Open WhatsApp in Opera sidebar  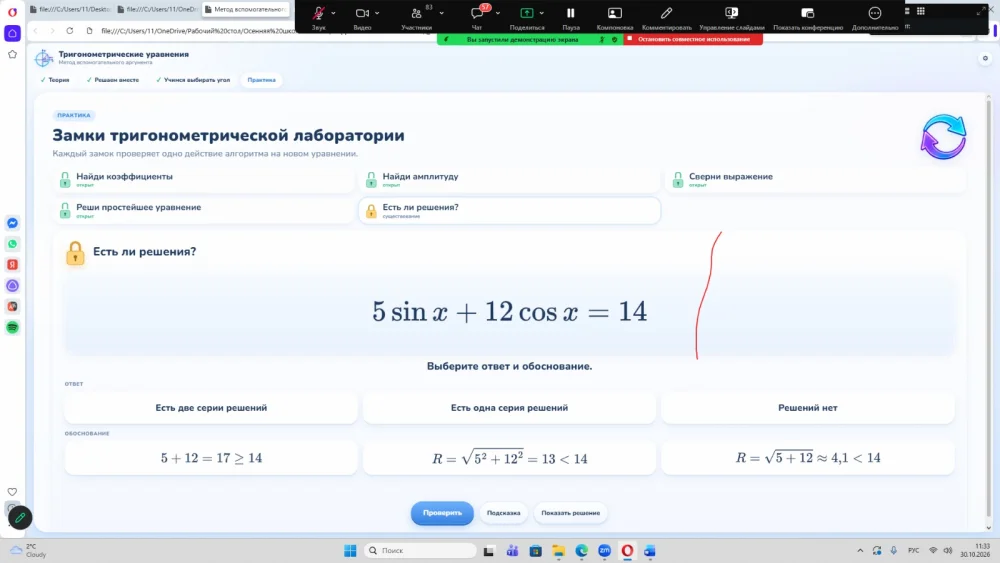12,244
